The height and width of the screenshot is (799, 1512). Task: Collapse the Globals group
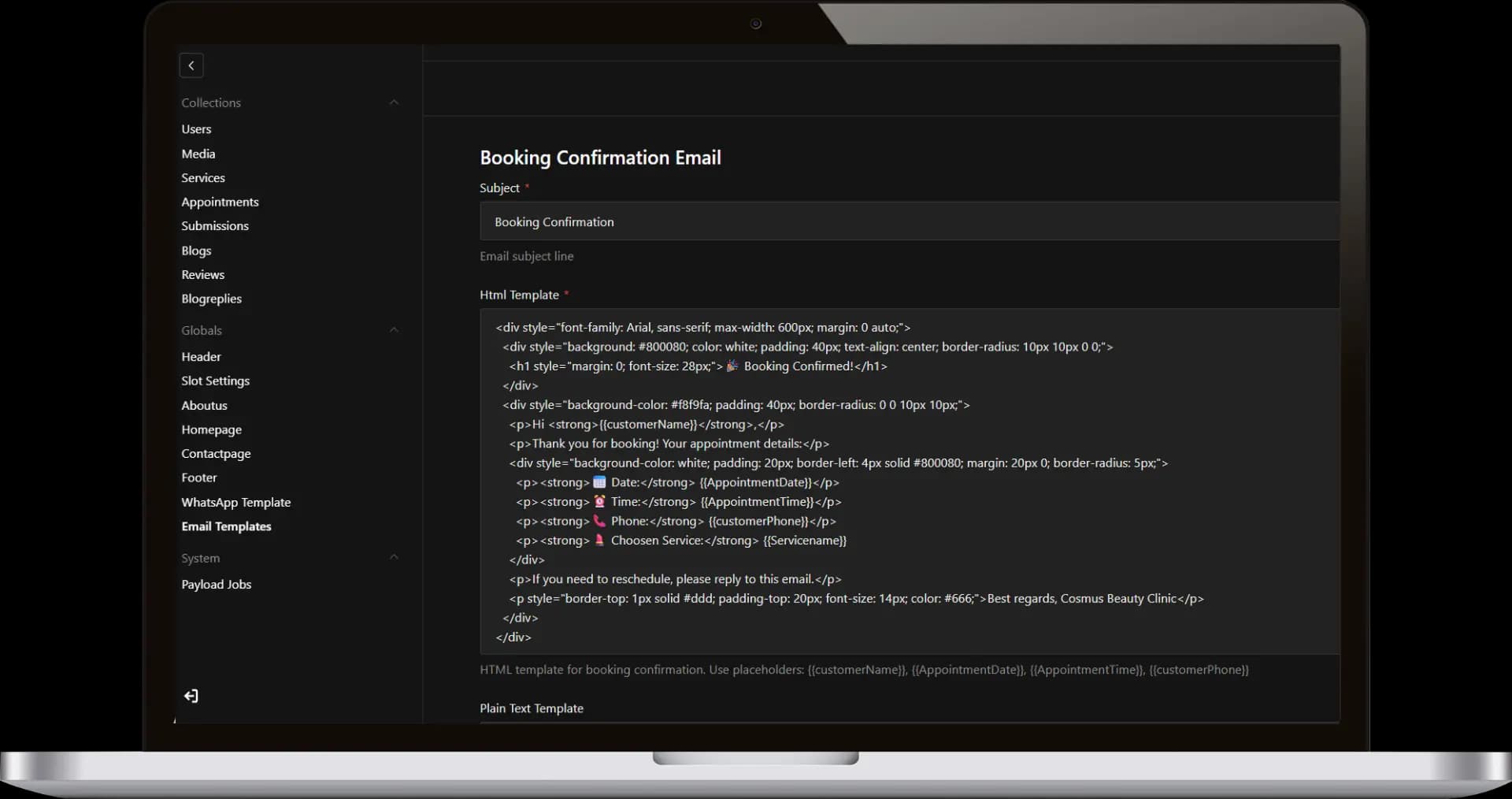pos(394,330)
